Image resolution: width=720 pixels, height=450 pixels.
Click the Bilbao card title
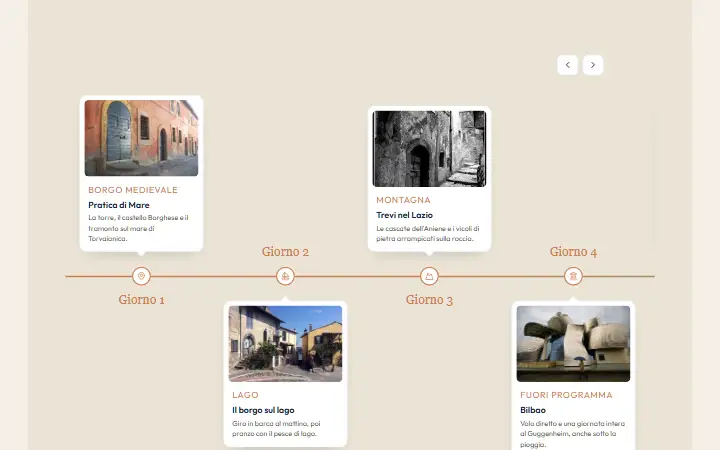click(533, 410)
